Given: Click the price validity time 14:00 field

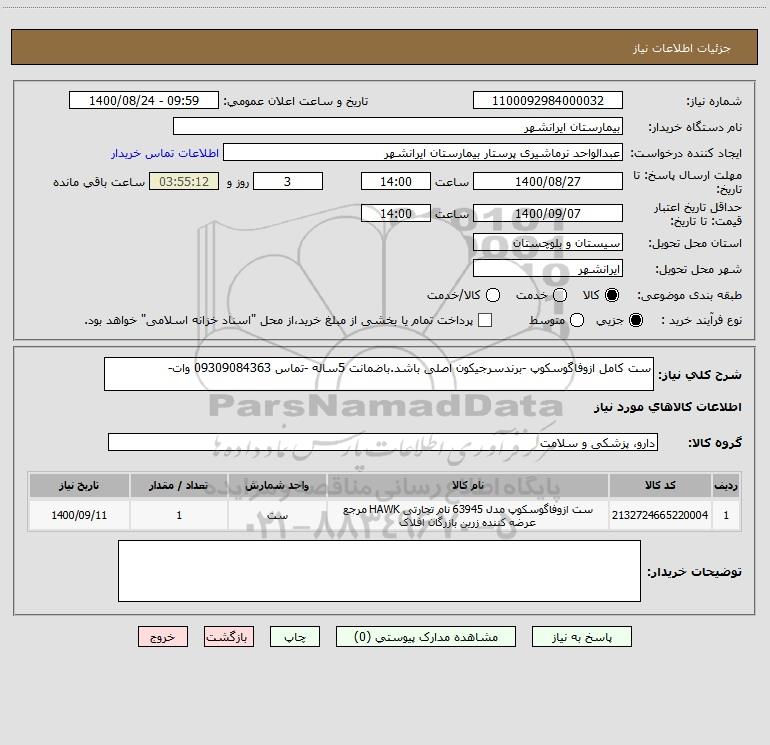Looking at the screenshot, I should (x=396, y=213).
